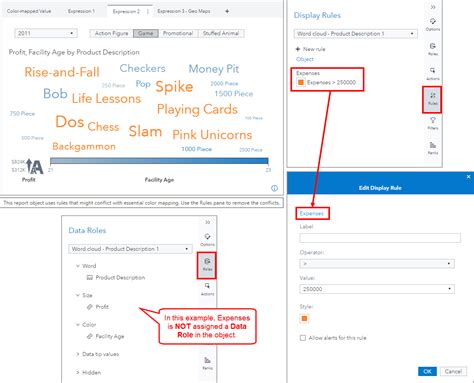474x383 pixels.
Task: Click Product Description category icon
Action: tap(89, 278)
